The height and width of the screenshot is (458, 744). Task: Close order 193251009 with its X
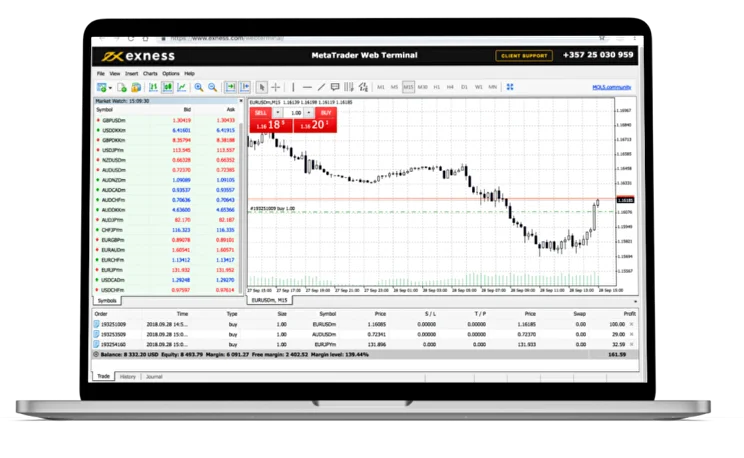632,324
